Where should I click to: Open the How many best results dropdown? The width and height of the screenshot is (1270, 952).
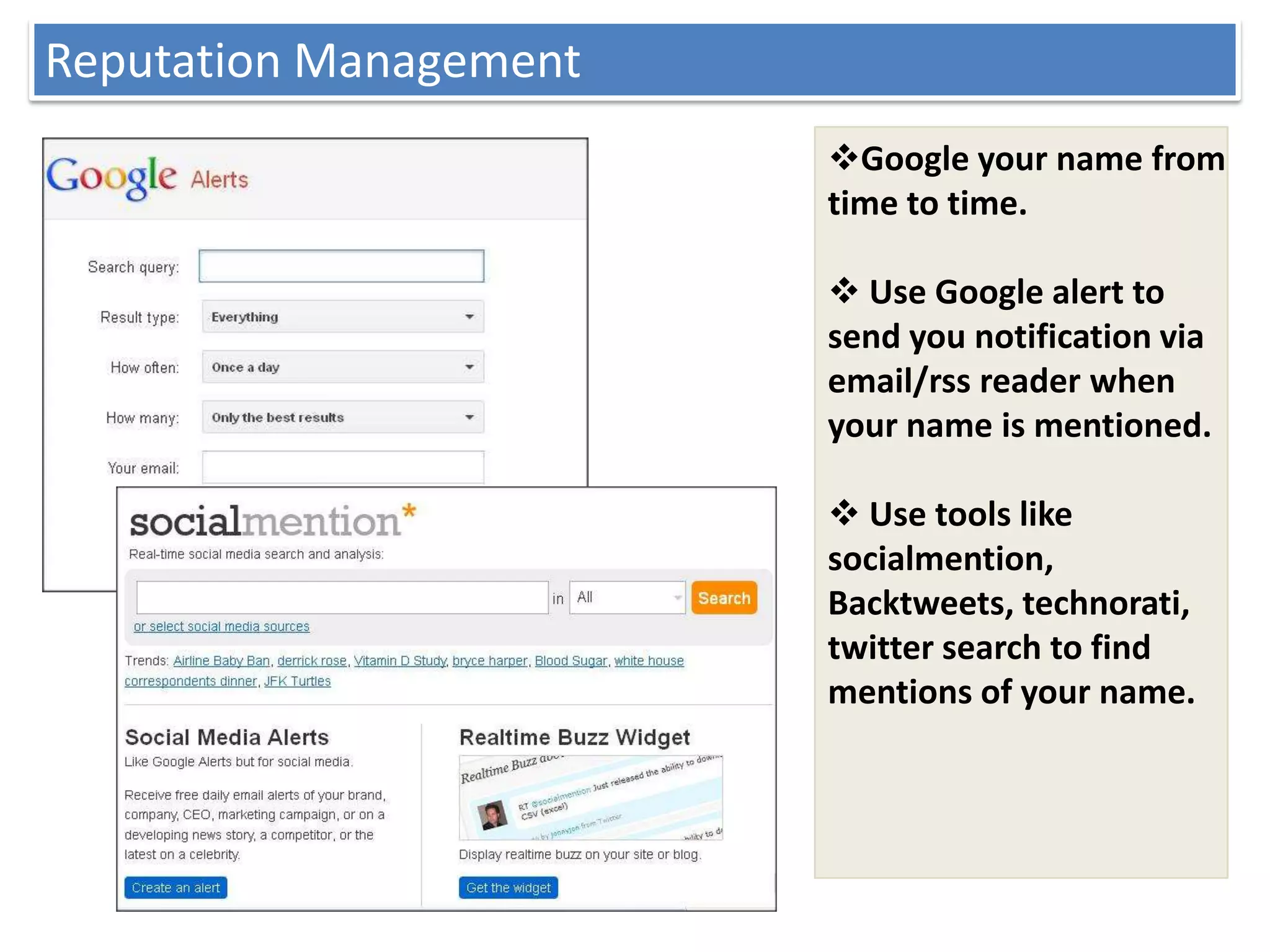tap(343, 417)
